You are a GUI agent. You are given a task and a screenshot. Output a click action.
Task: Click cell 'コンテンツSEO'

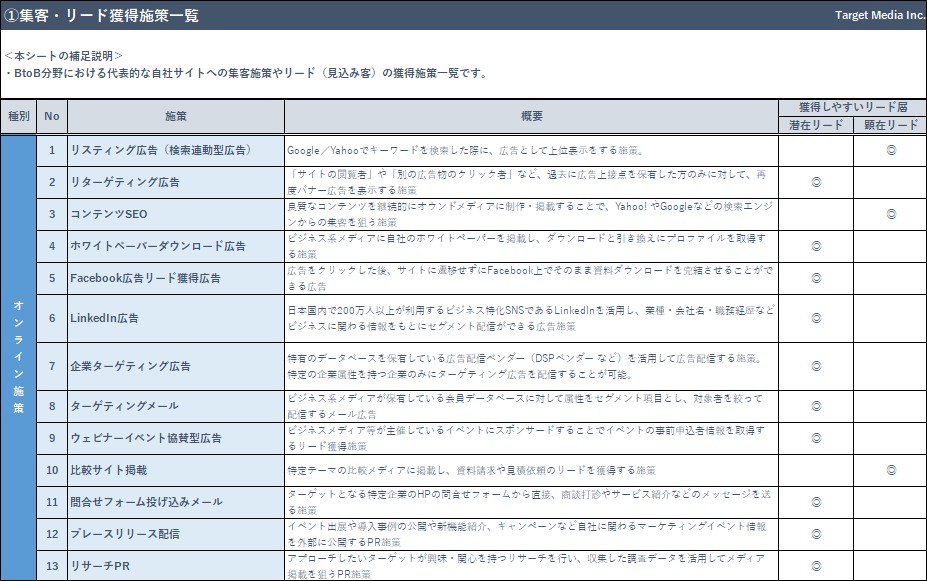tap(176, 215)
